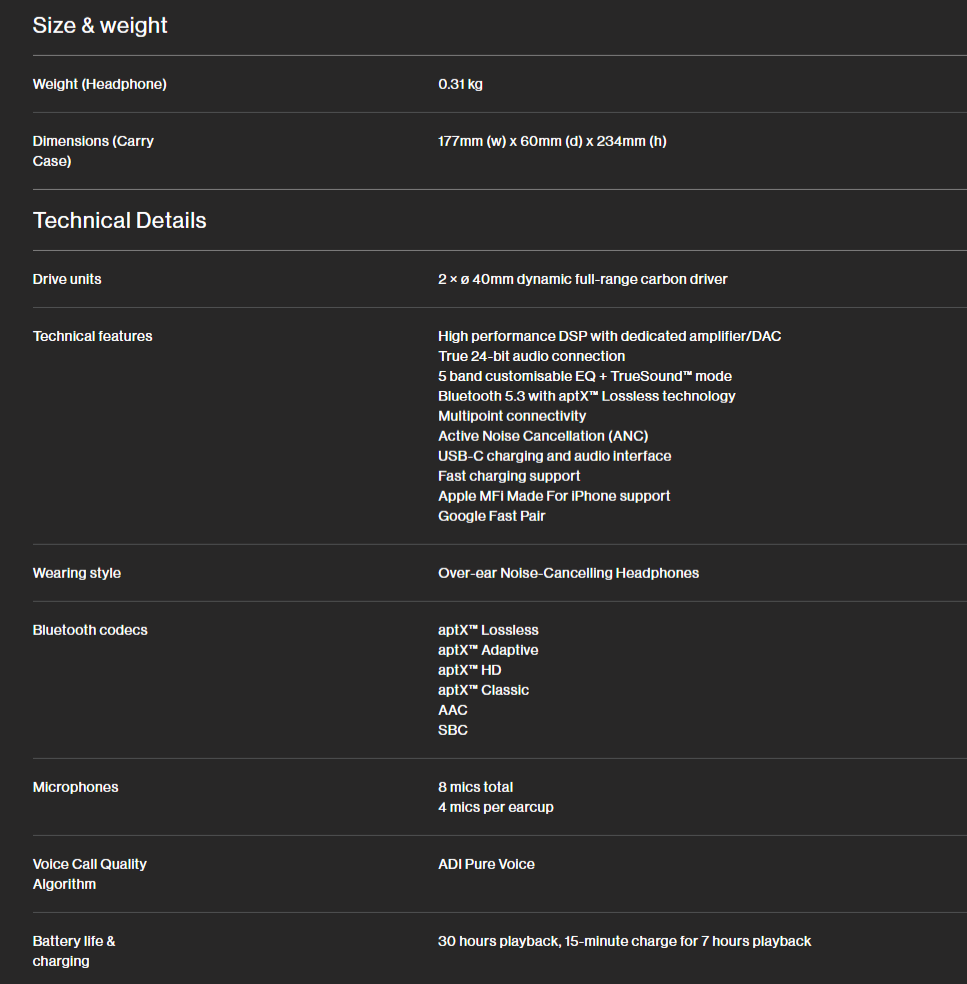Click the Bluetooth codecs label

90,630
